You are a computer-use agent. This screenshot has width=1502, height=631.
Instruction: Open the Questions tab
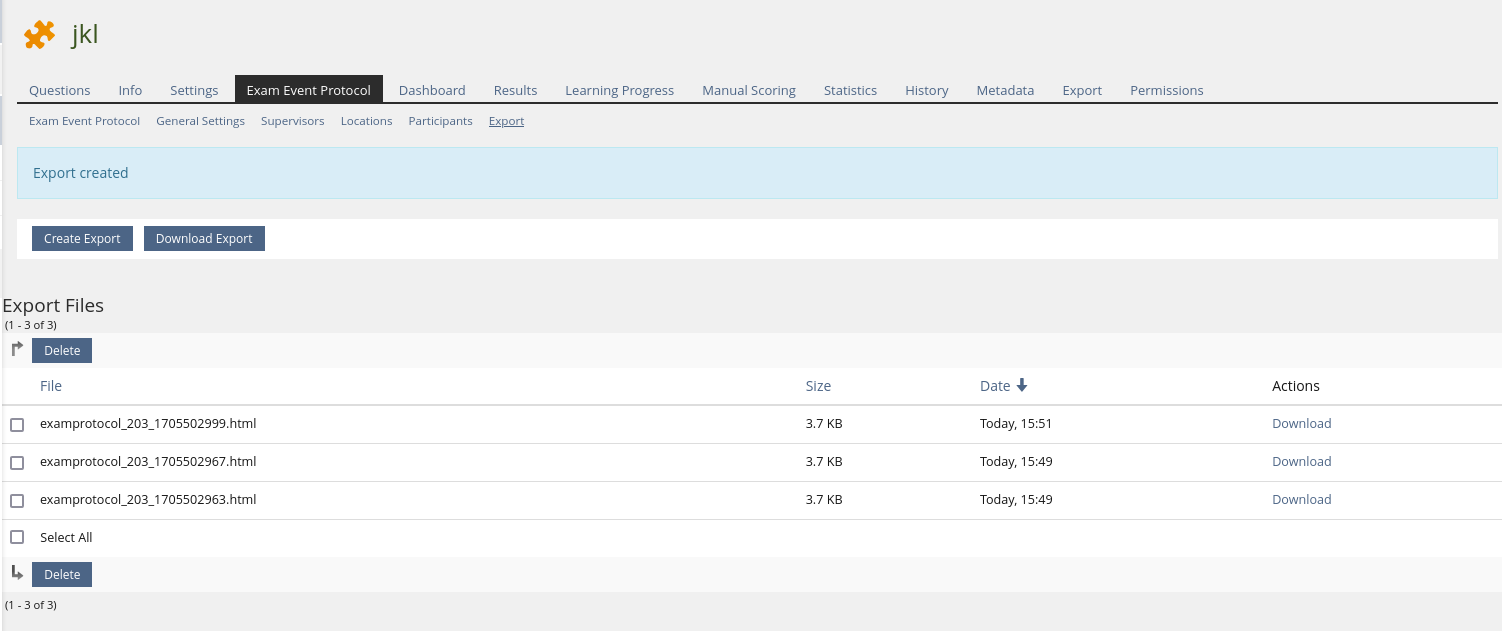(x=60, y=90)
